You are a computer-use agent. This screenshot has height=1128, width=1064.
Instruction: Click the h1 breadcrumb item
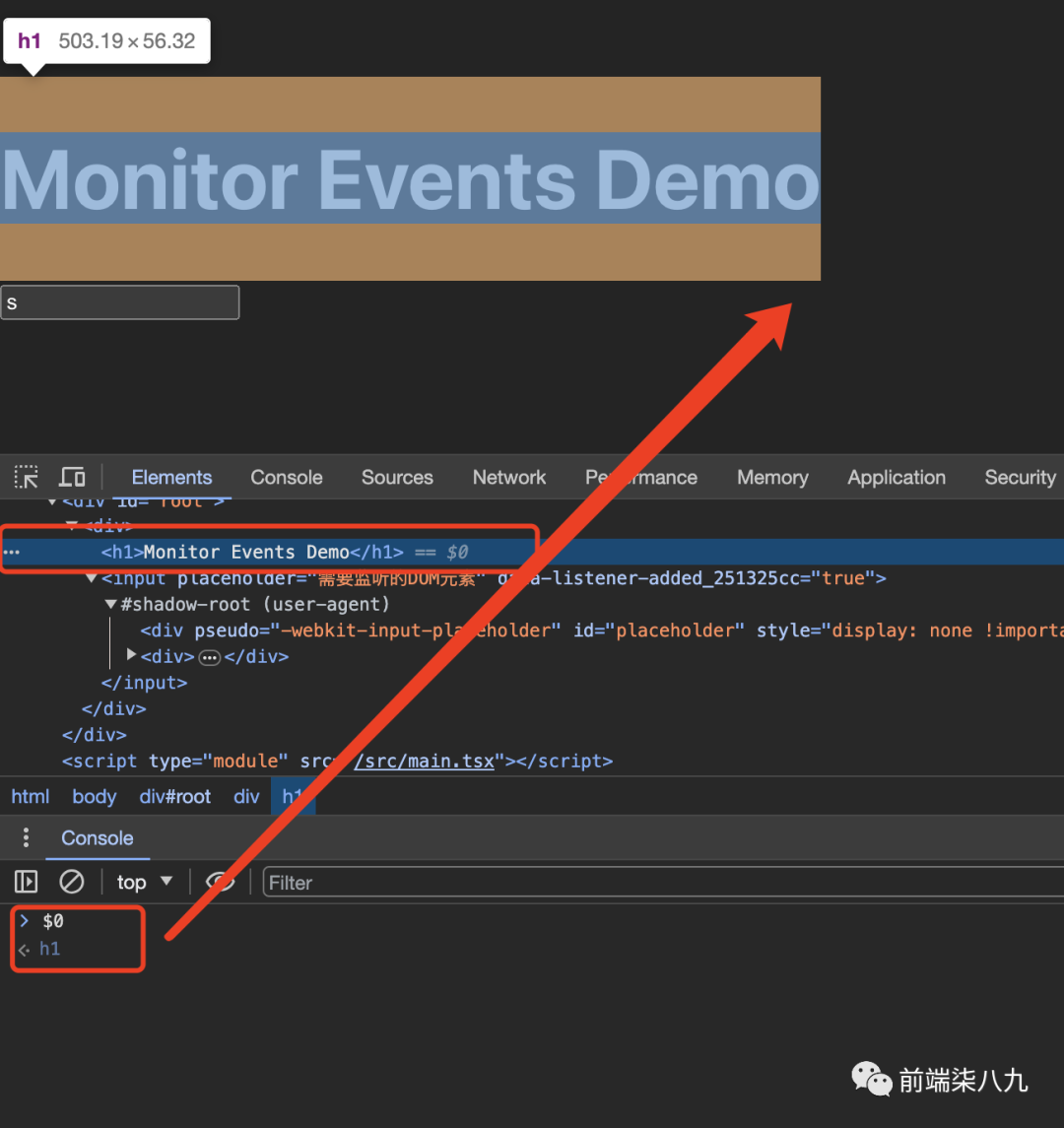(x=293, y=796)
